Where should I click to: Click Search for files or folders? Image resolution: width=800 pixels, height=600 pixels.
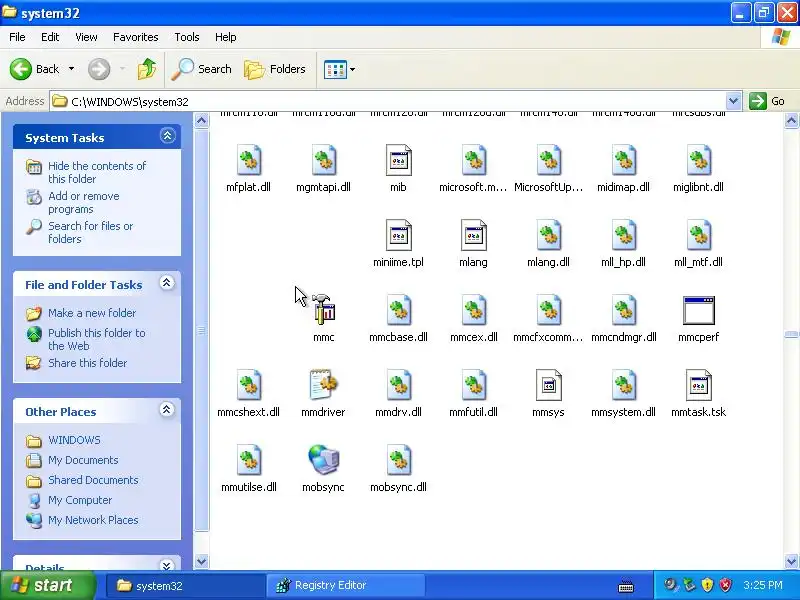point(90,232)
